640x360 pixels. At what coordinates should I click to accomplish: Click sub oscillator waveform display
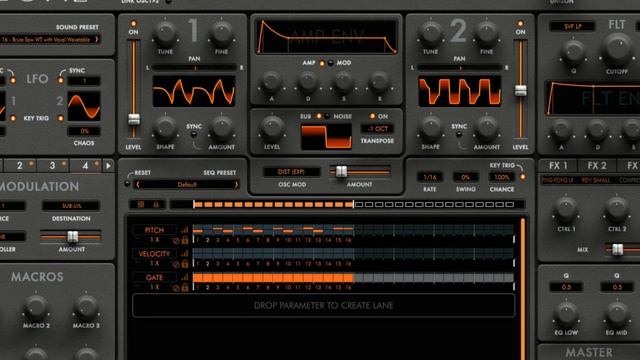pyautogui.click(x=326, y=137)
